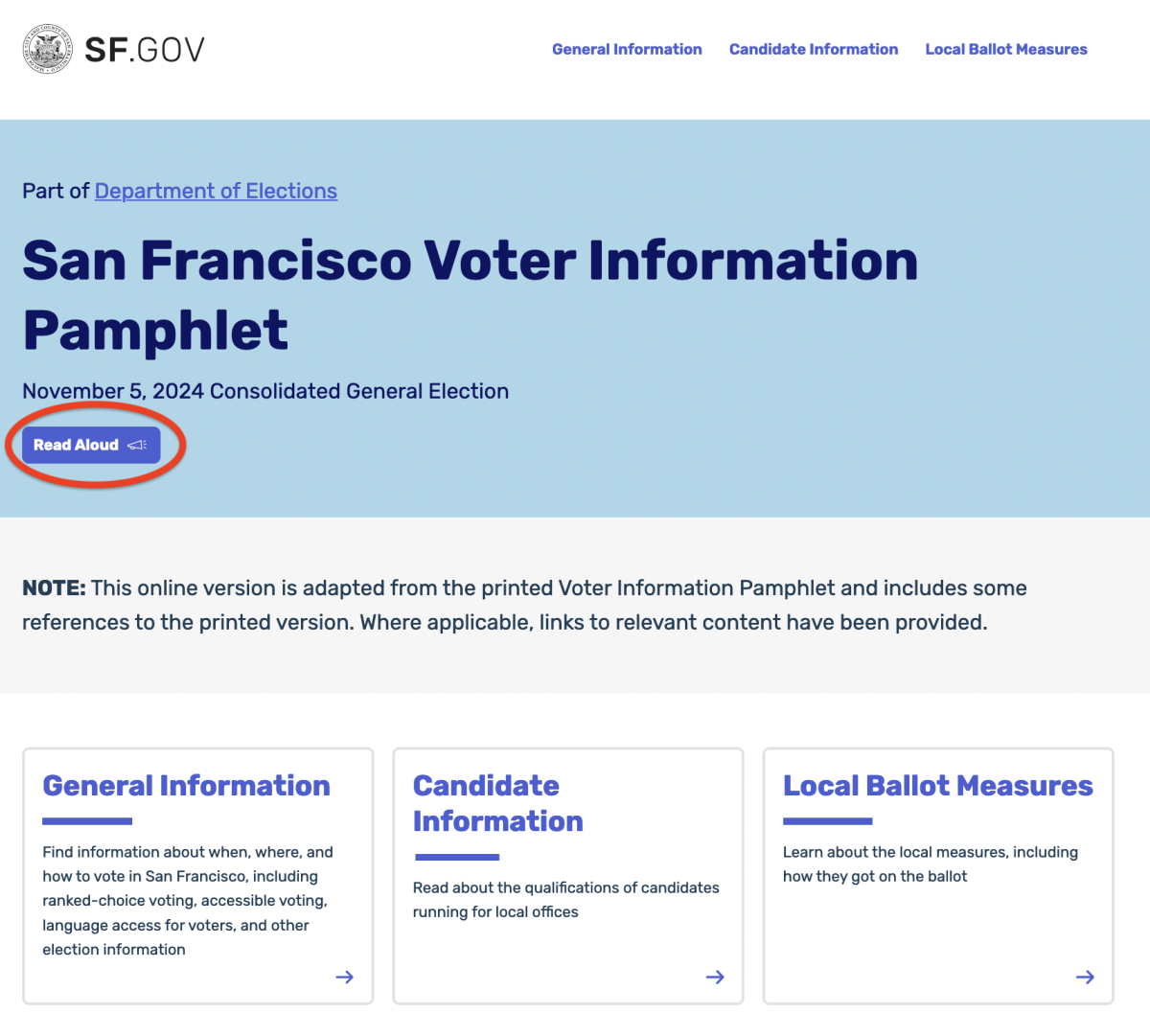Open the Local Ballot Measures card heading
The image size is (1150, 1036).
pyautogui.click(x=938, y=786)
